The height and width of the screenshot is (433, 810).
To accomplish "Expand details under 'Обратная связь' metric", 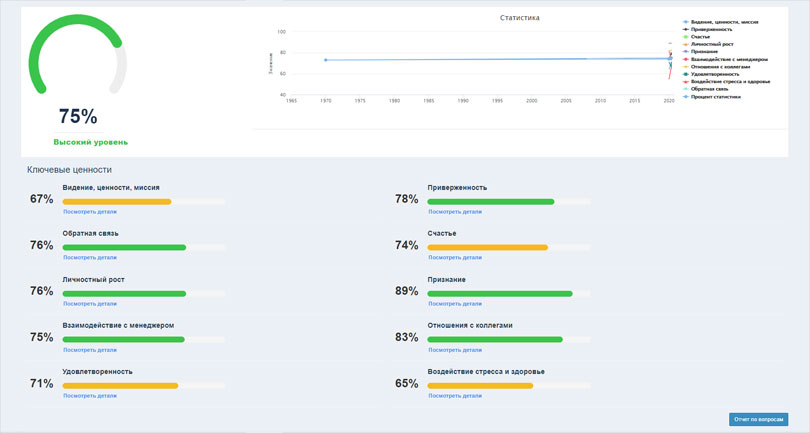I will click(x=90, y=258).
